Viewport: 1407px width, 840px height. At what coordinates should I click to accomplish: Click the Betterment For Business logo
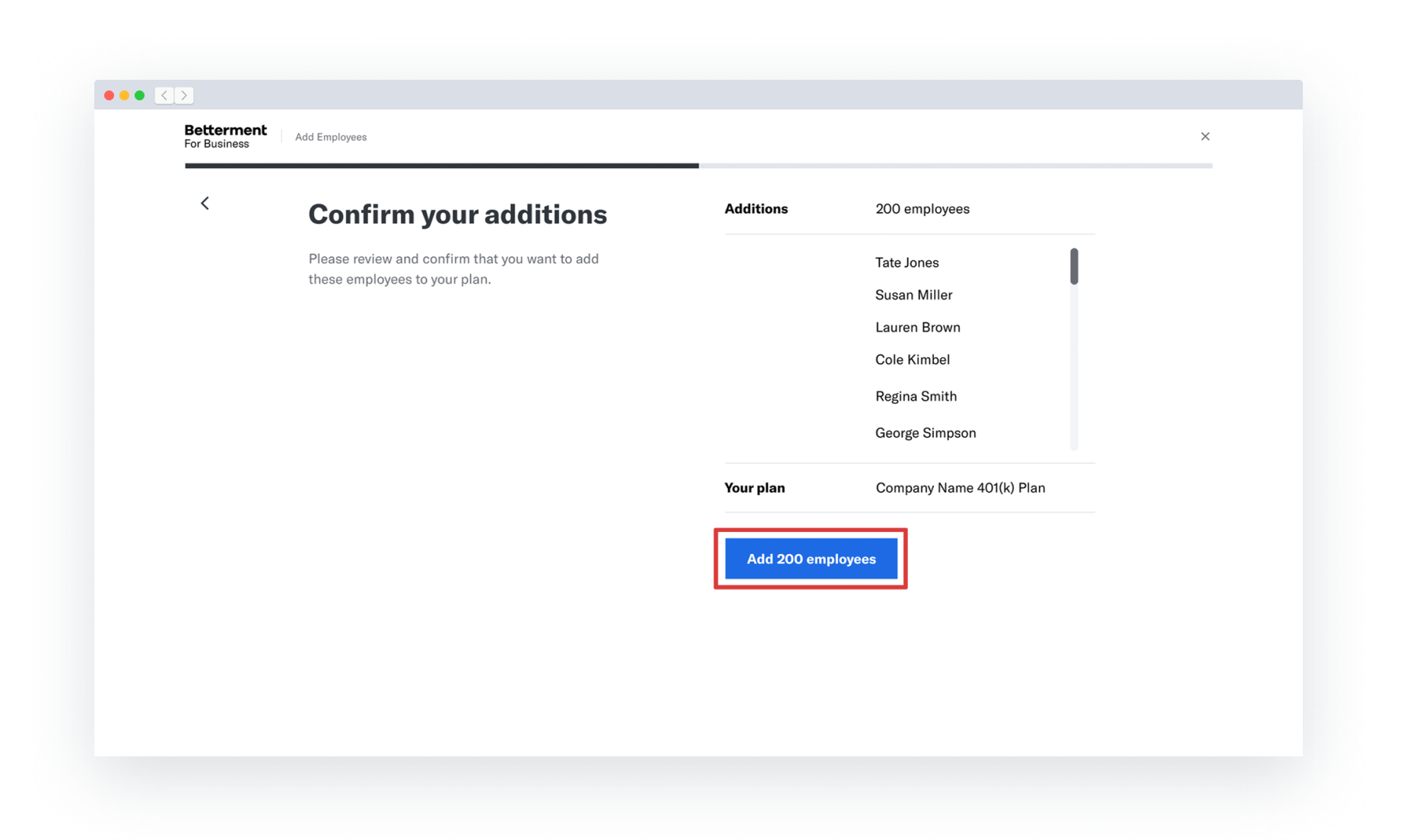(x=225, y=135)
